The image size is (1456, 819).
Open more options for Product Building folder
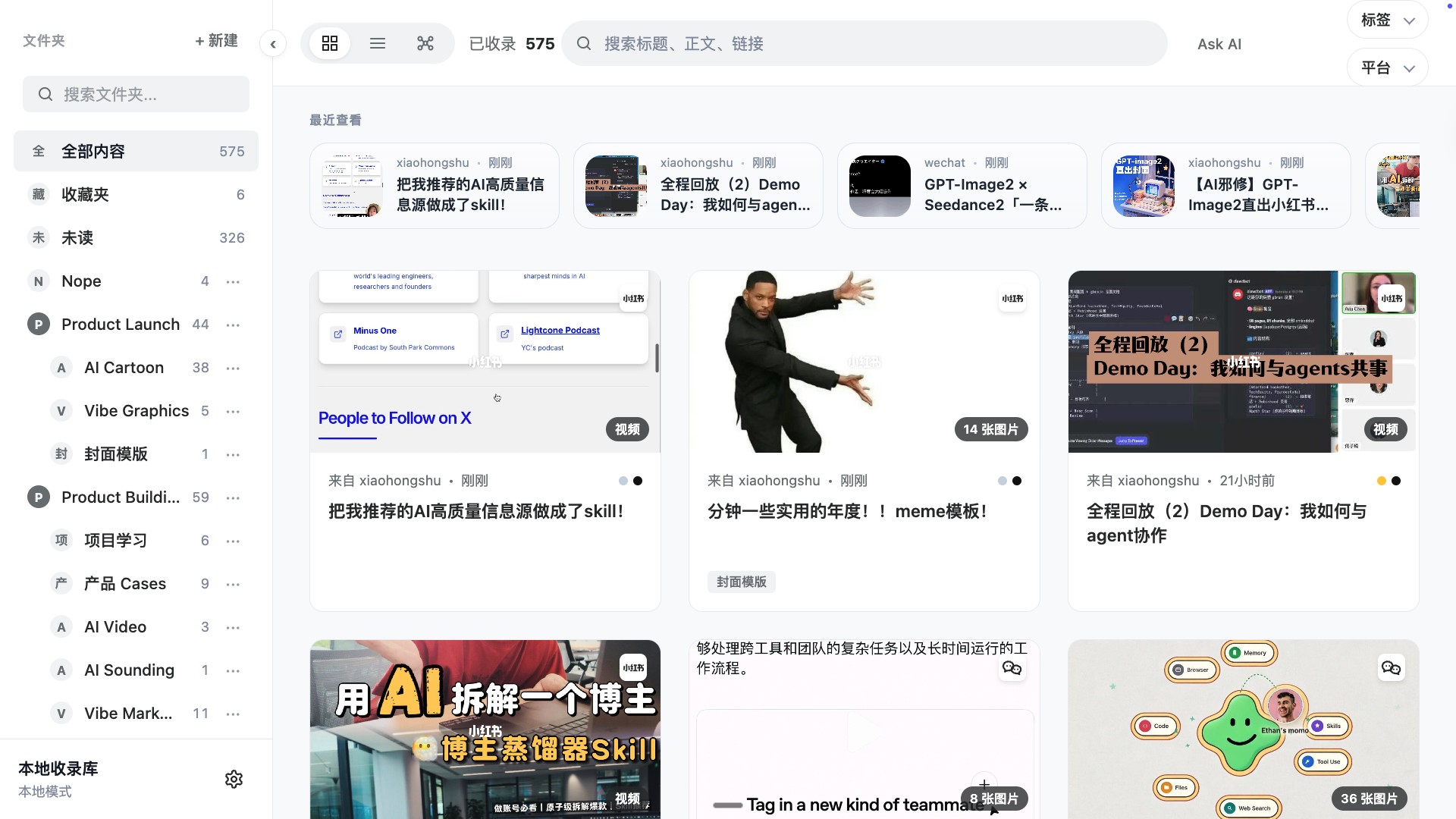tap(233, 497)
